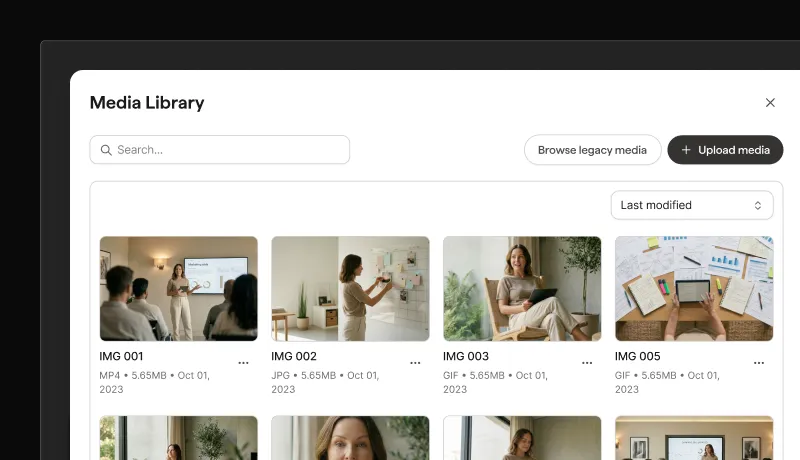Click the IMG 002 file name
Image resolution: width=800 pixels, height=460 pixels.
pos(294,356)
